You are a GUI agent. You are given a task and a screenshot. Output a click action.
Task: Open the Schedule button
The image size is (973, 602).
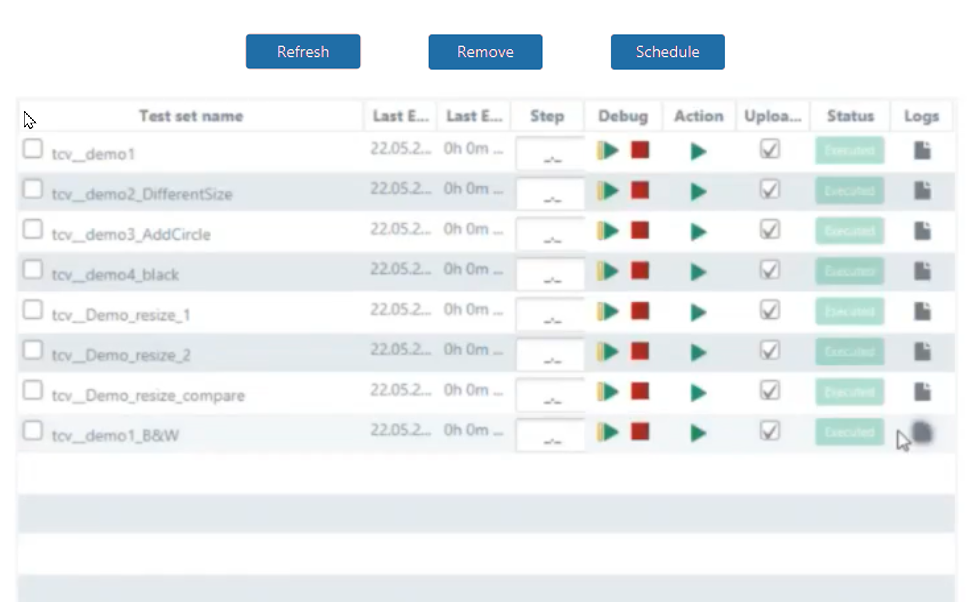point(667,52)
